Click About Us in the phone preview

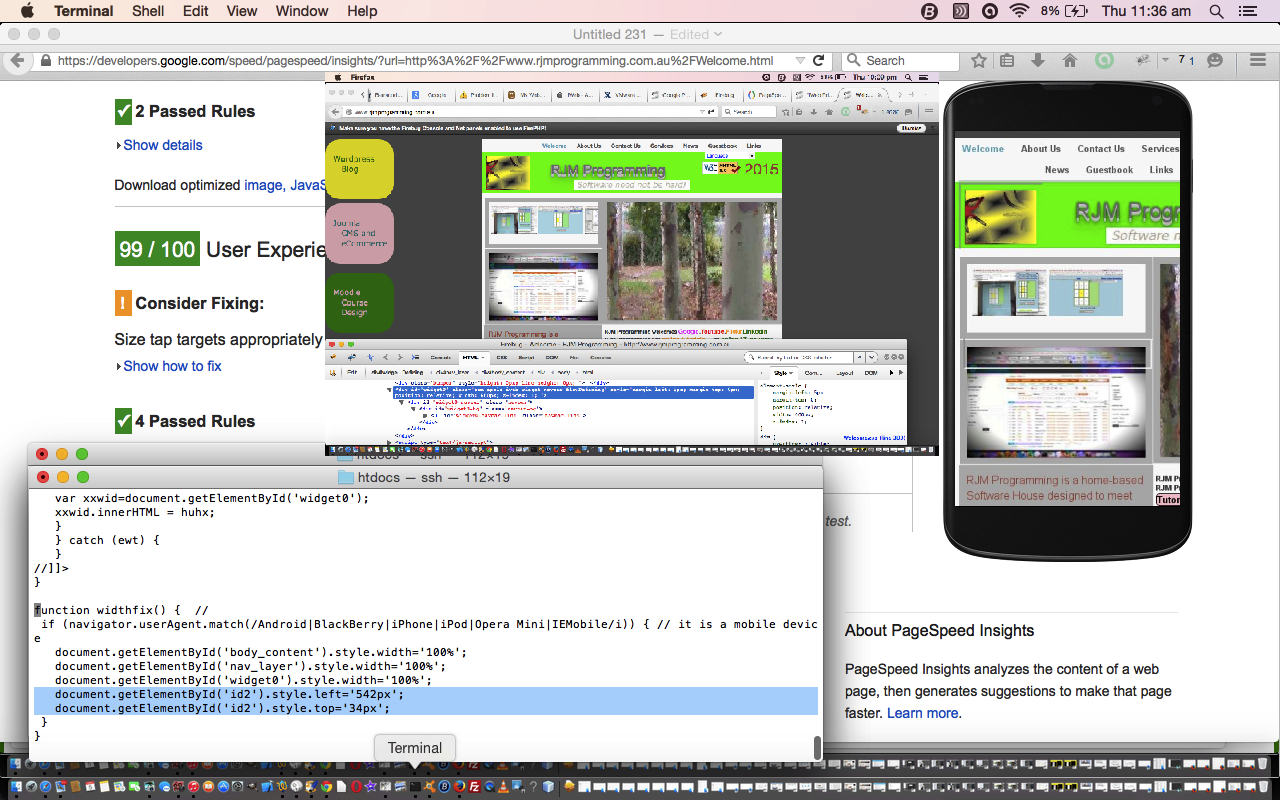(1041, 149)
